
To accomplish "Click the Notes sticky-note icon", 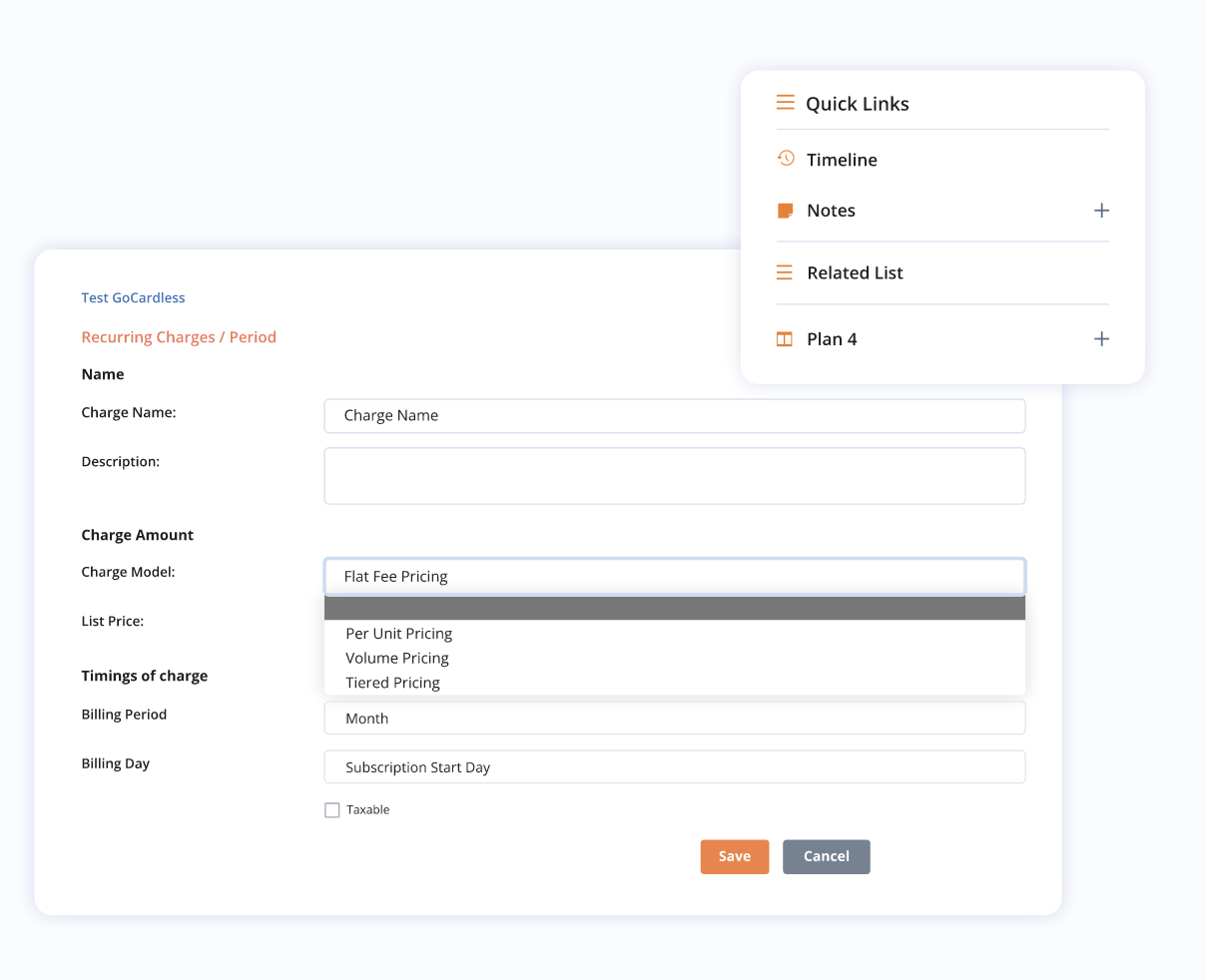I will pos(785,210).
